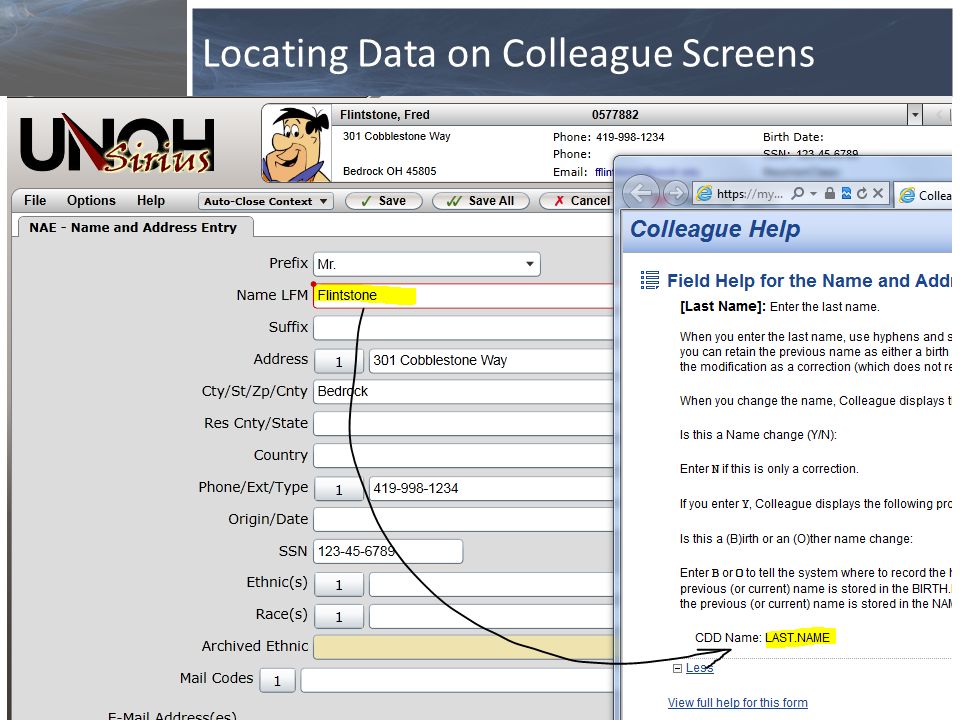Expand the Auto-Close Context dropdown
This screenshot has height=720, width=960.
pyautogui.click(x=266, y=201)
